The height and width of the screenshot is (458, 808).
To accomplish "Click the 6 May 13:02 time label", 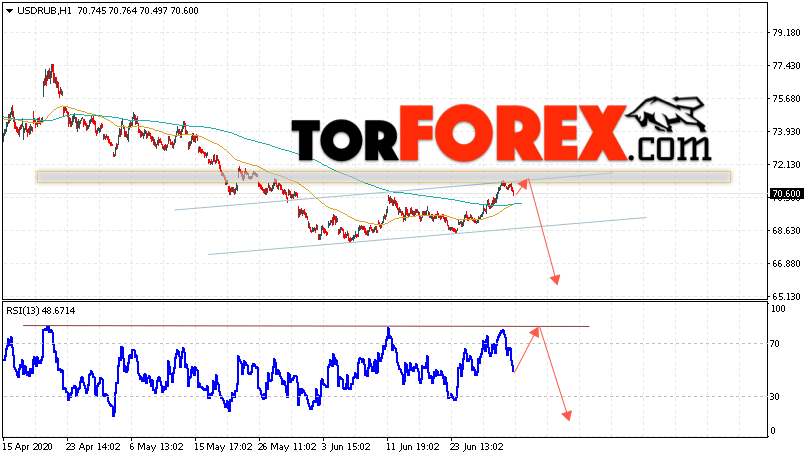I will tap(157, 447).
